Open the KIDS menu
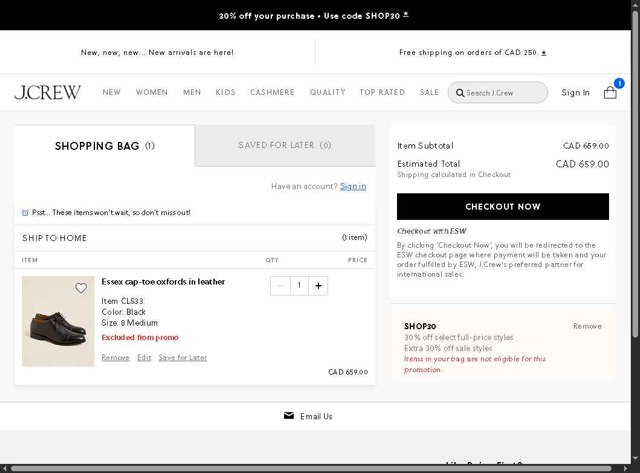The image size is (640, 473). (x=225, y=92)
